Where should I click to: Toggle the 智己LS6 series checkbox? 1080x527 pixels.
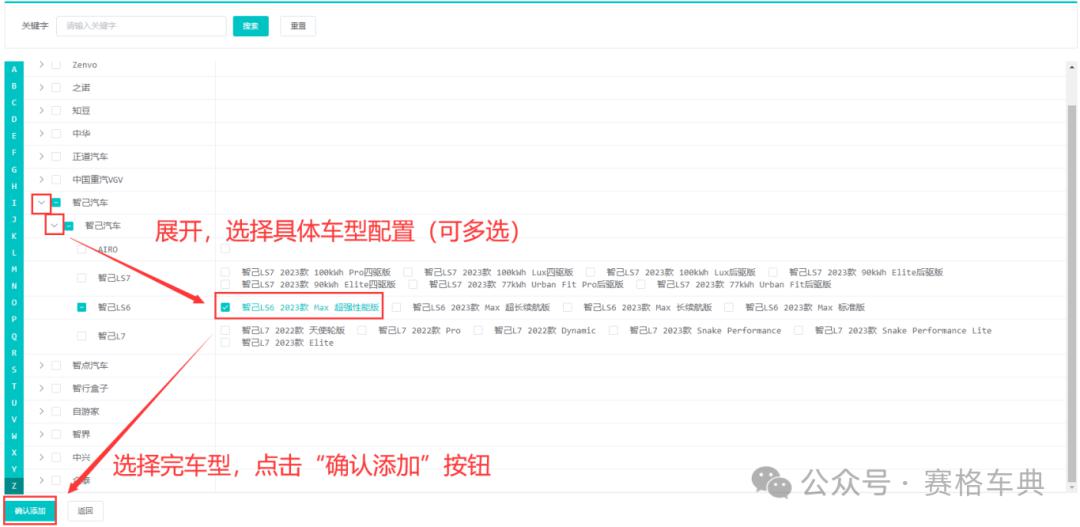pos(82,307)
